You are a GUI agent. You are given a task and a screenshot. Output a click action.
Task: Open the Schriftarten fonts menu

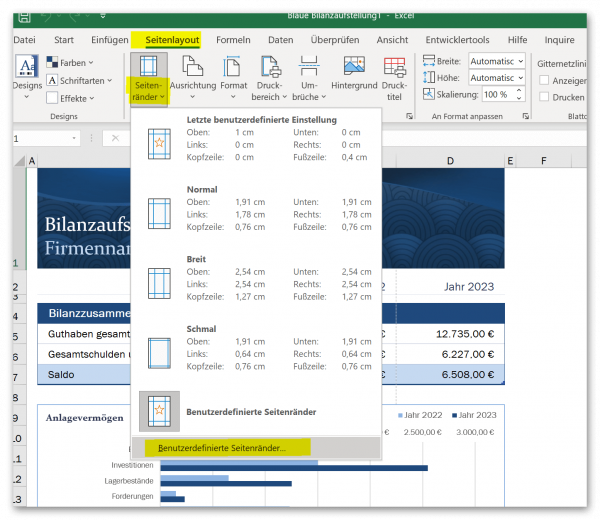click(80, 80)
